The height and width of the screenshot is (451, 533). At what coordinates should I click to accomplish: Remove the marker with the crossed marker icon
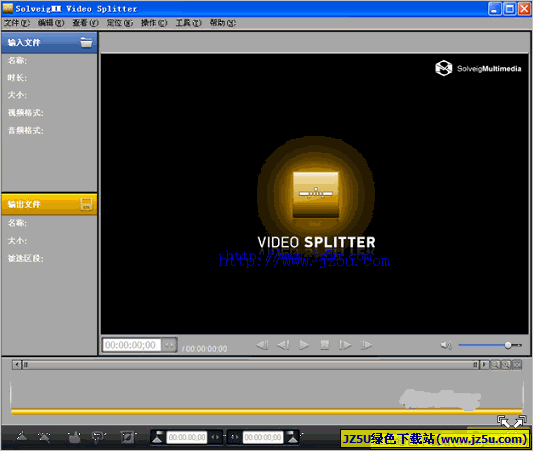pyautogui.click(x=44, y=437)
